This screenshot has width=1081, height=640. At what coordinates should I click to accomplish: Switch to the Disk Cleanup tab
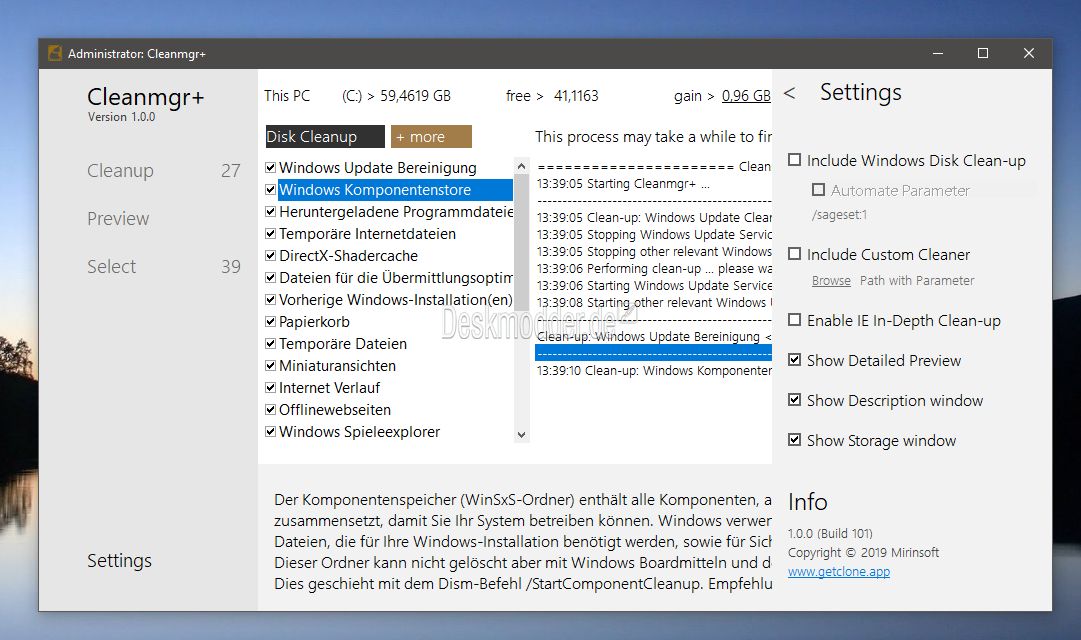pyautogui.click(x=325, y=137)
